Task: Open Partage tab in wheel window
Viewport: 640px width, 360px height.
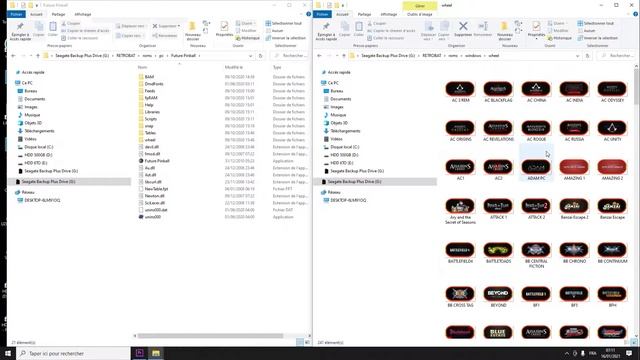Action: 364,14
